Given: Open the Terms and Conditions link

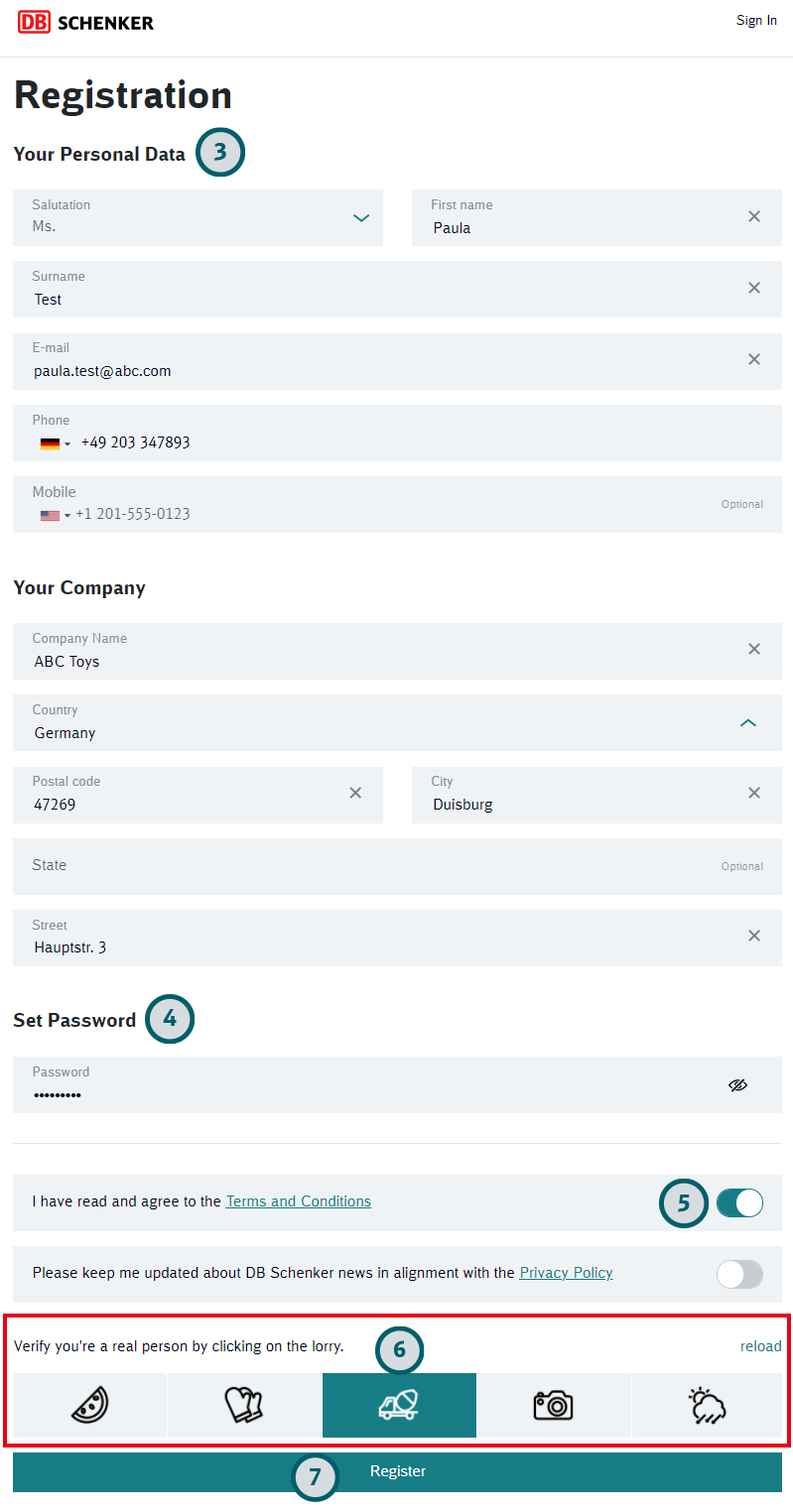Looking at the screenshot, I should (299, 1201).
